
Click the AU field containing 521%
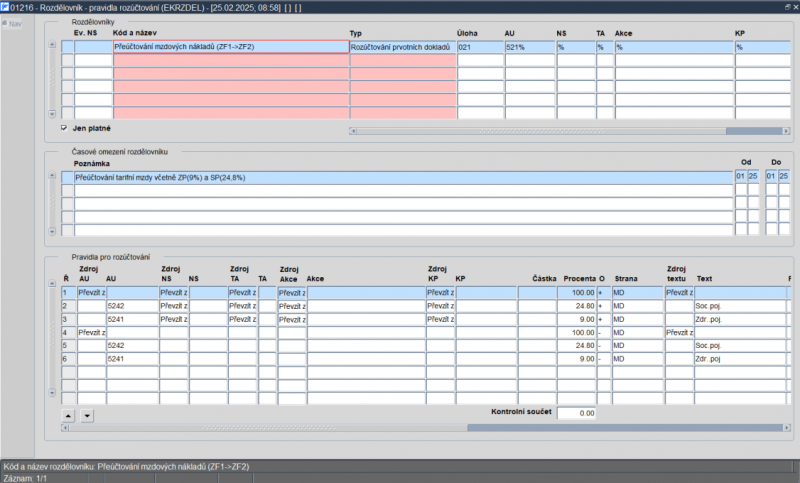530,47
